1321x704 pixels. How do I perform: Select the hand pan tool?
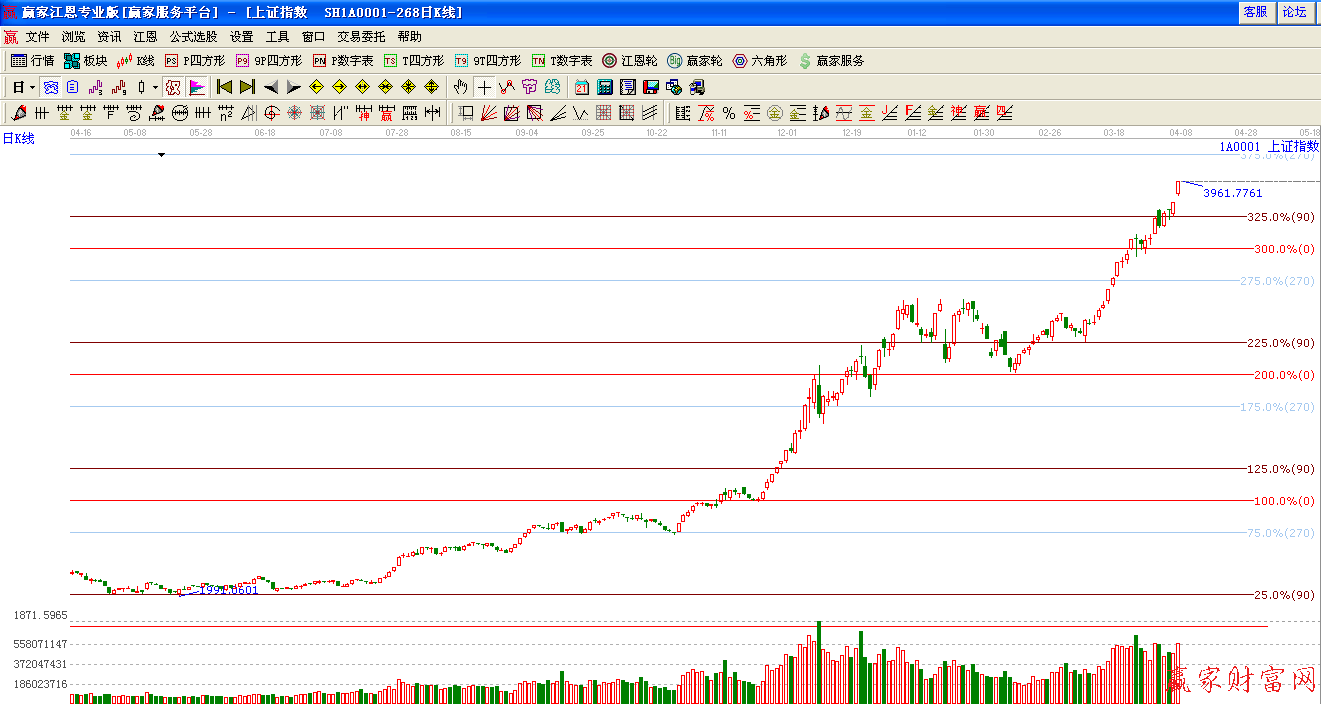tap(460, 87)
